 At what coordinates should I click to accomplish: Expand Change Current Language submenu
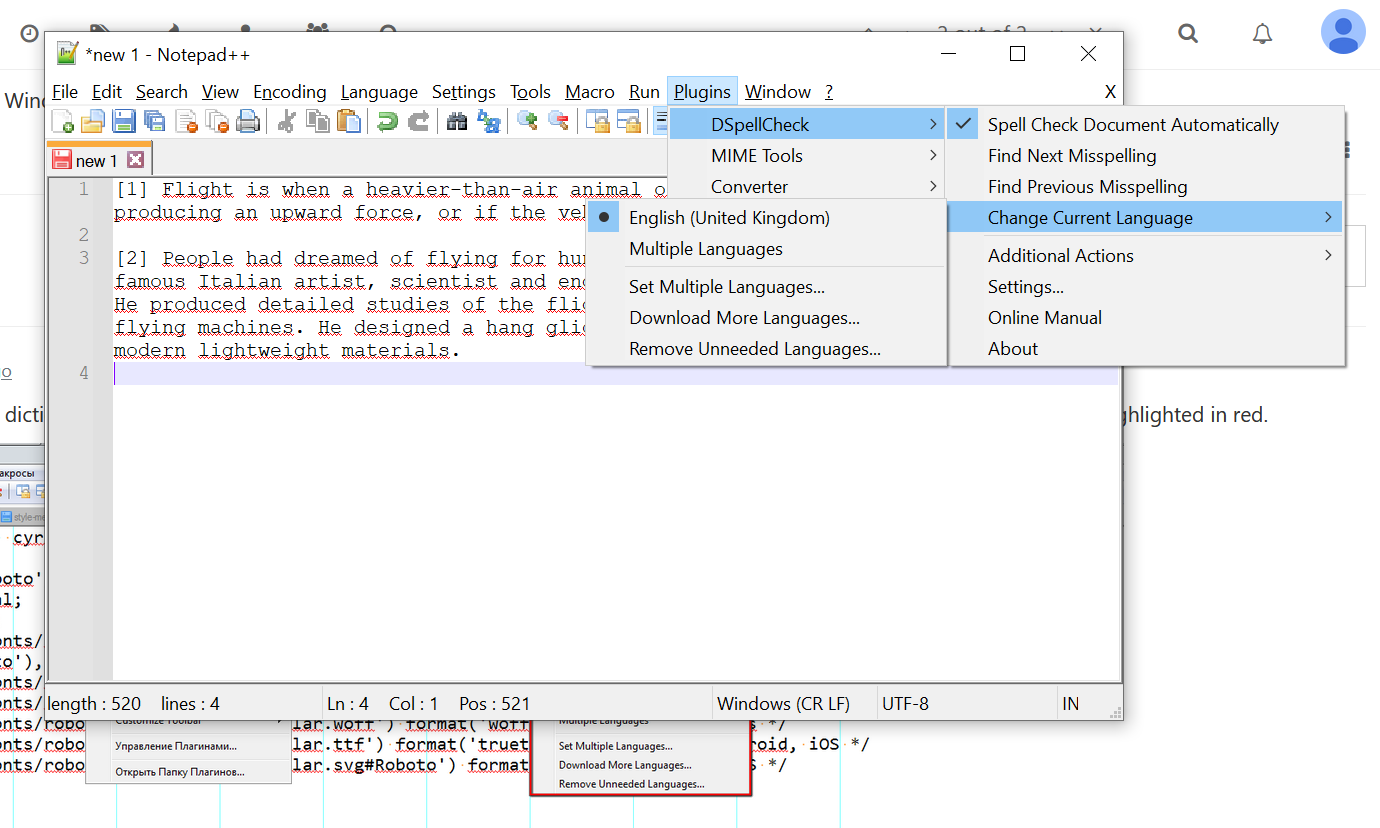(x=1145, y=218)
